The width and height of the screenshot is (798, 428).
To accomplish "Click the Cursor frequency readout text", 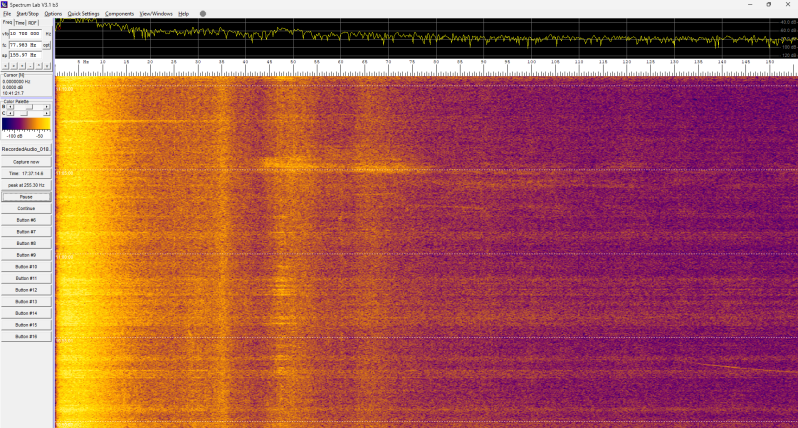I will pyautogui.click(x=16, y=81).
